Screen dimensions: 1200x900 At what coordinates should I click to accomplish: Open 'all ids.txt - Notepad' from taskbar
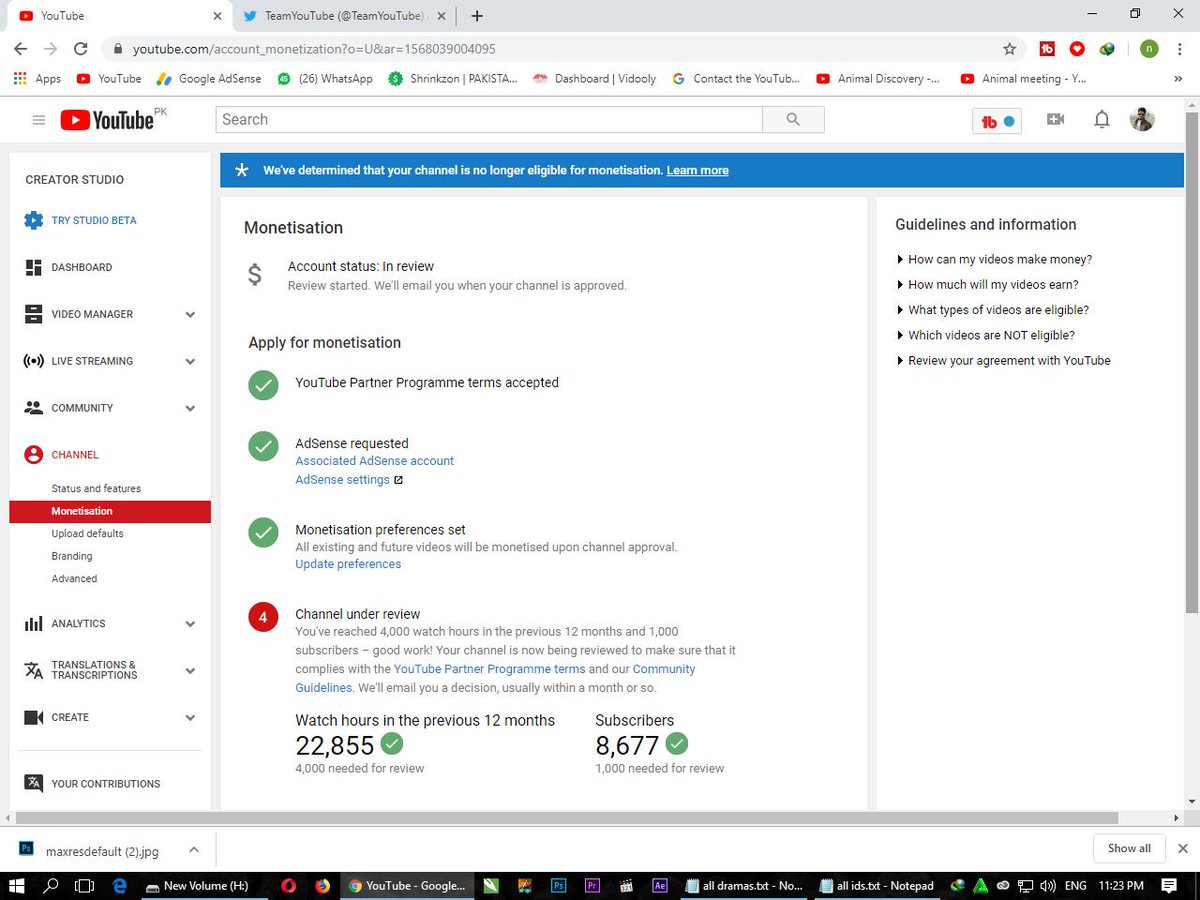(x=878, y=885)
